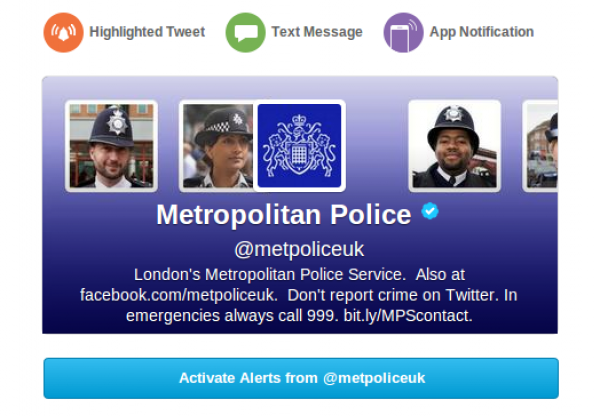
Task: Click the orange Highlighted Tweet bell icon
Action: 64,33
